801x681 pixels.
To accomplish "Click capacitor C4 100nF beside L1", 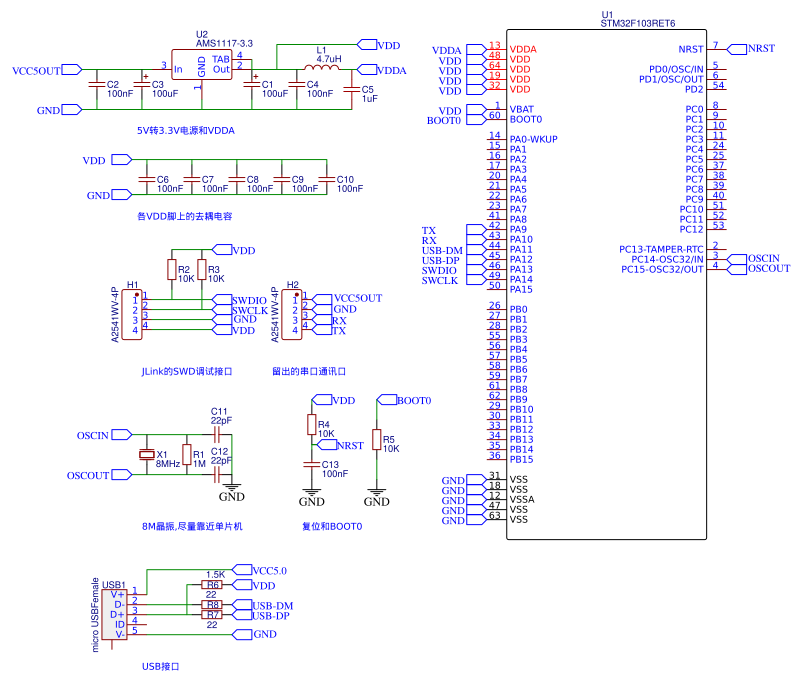I will [297, 84].
